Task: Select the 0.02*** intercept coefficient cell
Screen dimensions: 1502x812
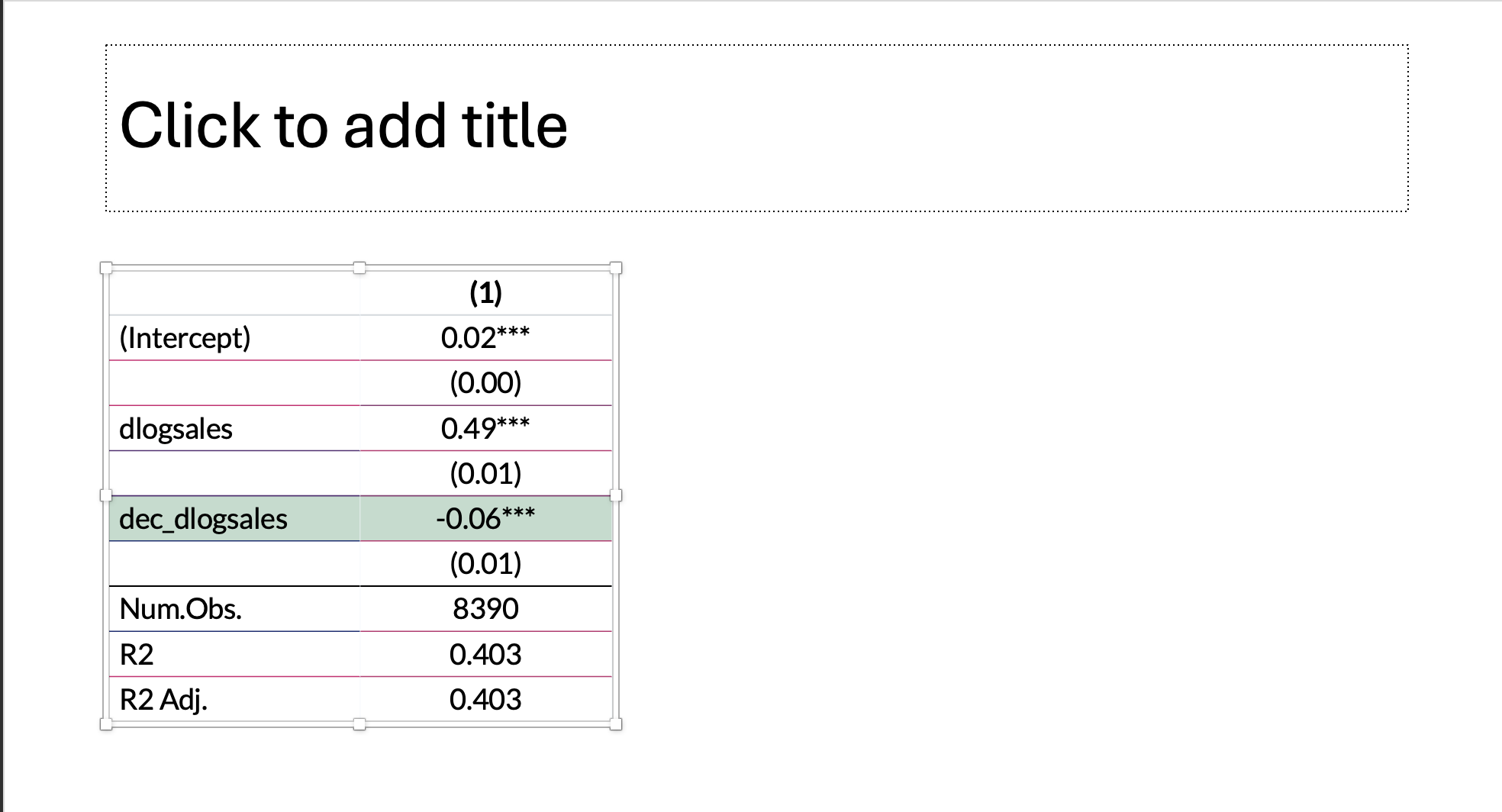Action: (x=485, y=338)
